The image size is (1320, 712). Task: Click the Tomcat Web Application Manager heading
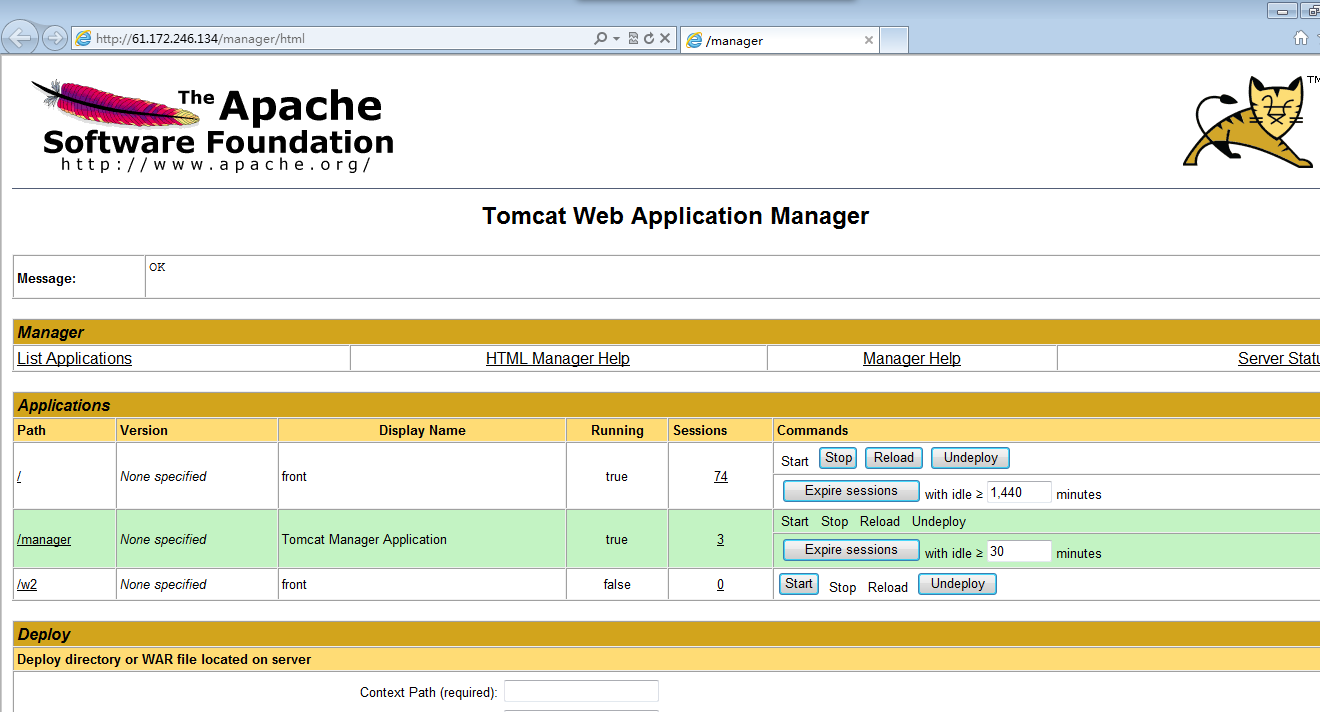676,216
